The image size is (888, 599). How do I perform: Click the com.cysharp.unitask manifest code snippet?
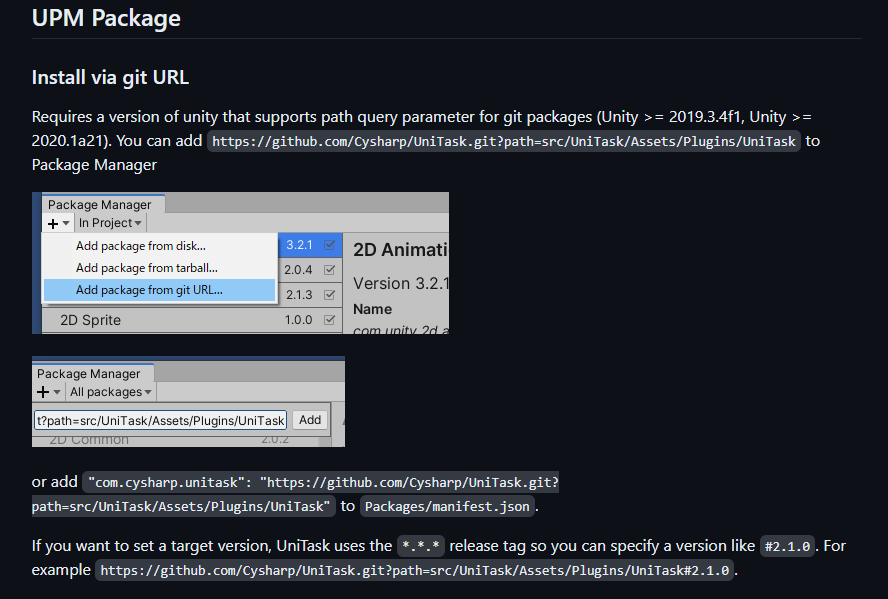[295, 494]
